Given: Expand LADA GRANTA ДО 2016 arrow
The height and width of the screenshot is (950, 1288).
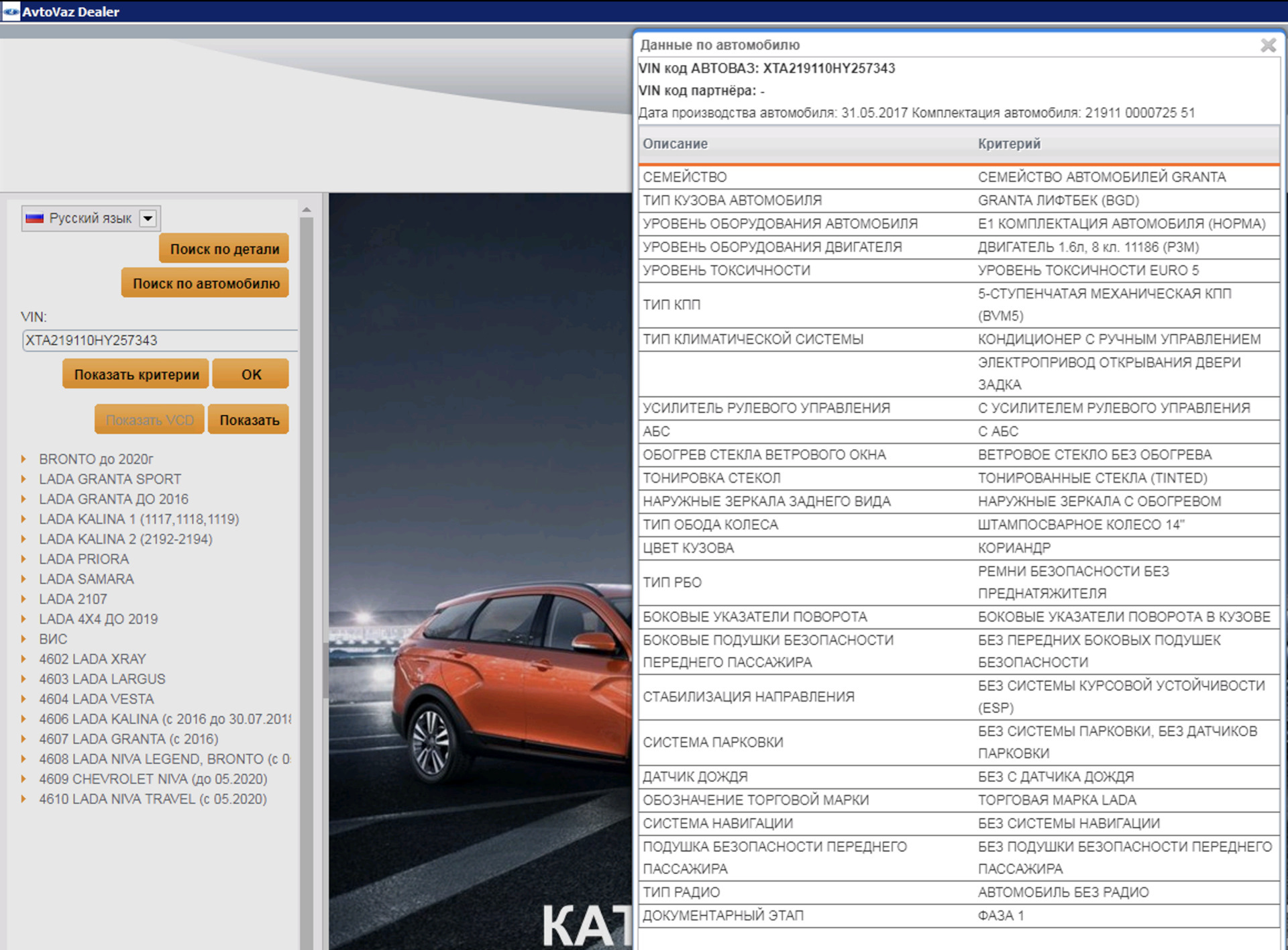Looking at the screenshot, I should (23, 499).
